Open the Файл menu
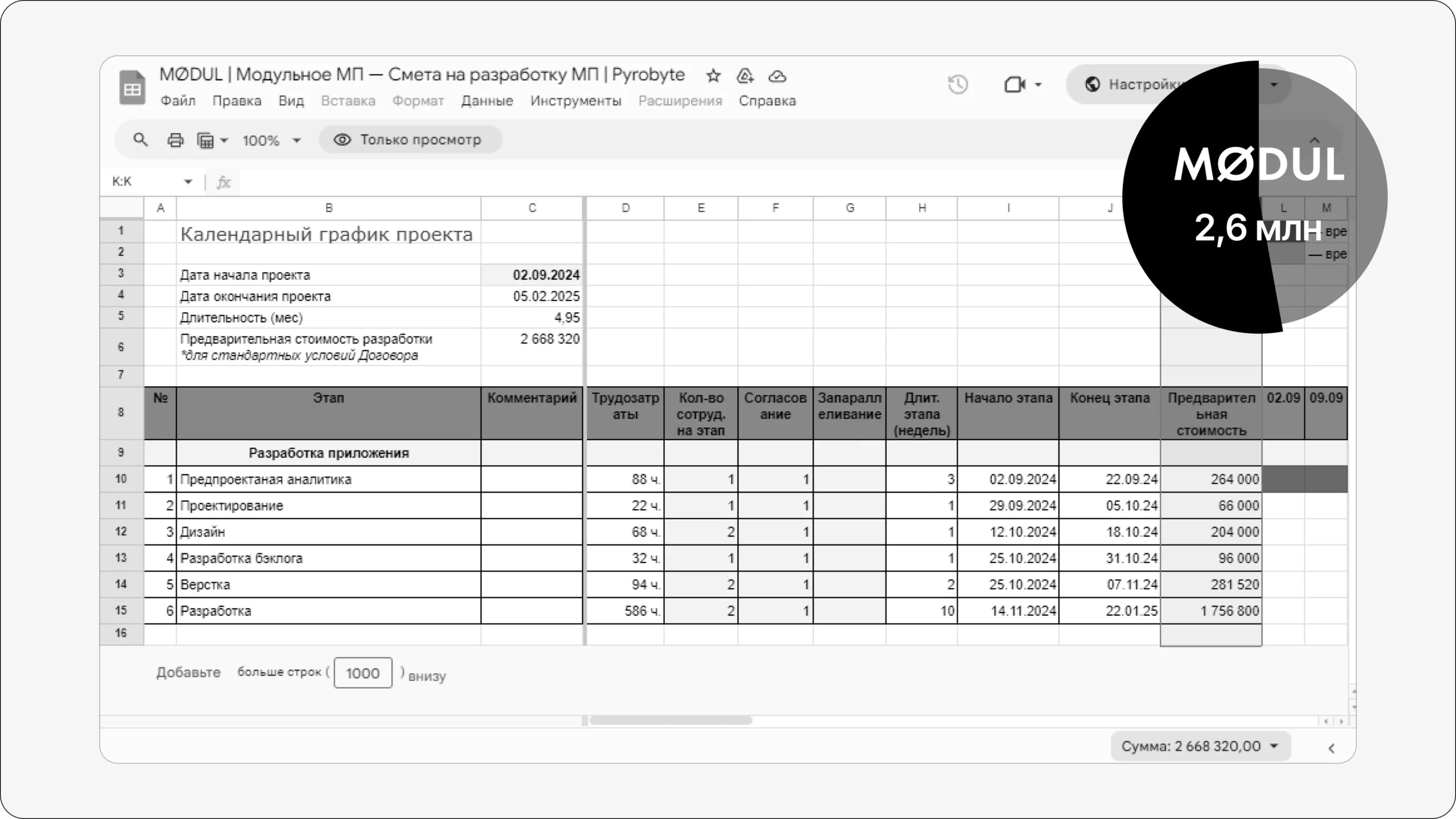1456x819 pixels. (177, 101)
